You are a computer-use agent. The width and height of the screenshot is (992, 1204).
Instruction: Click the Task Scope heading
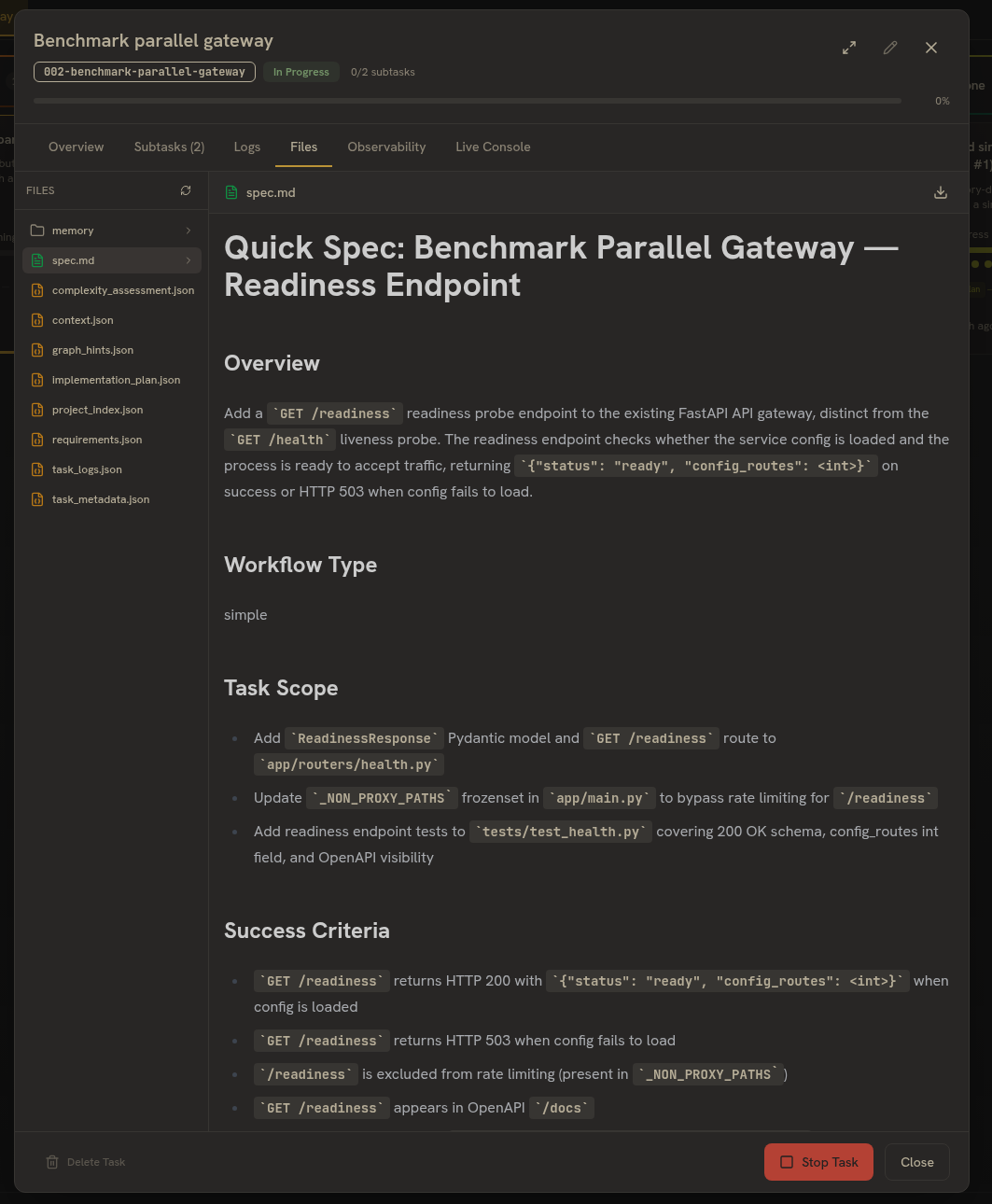tap(281, 688)
